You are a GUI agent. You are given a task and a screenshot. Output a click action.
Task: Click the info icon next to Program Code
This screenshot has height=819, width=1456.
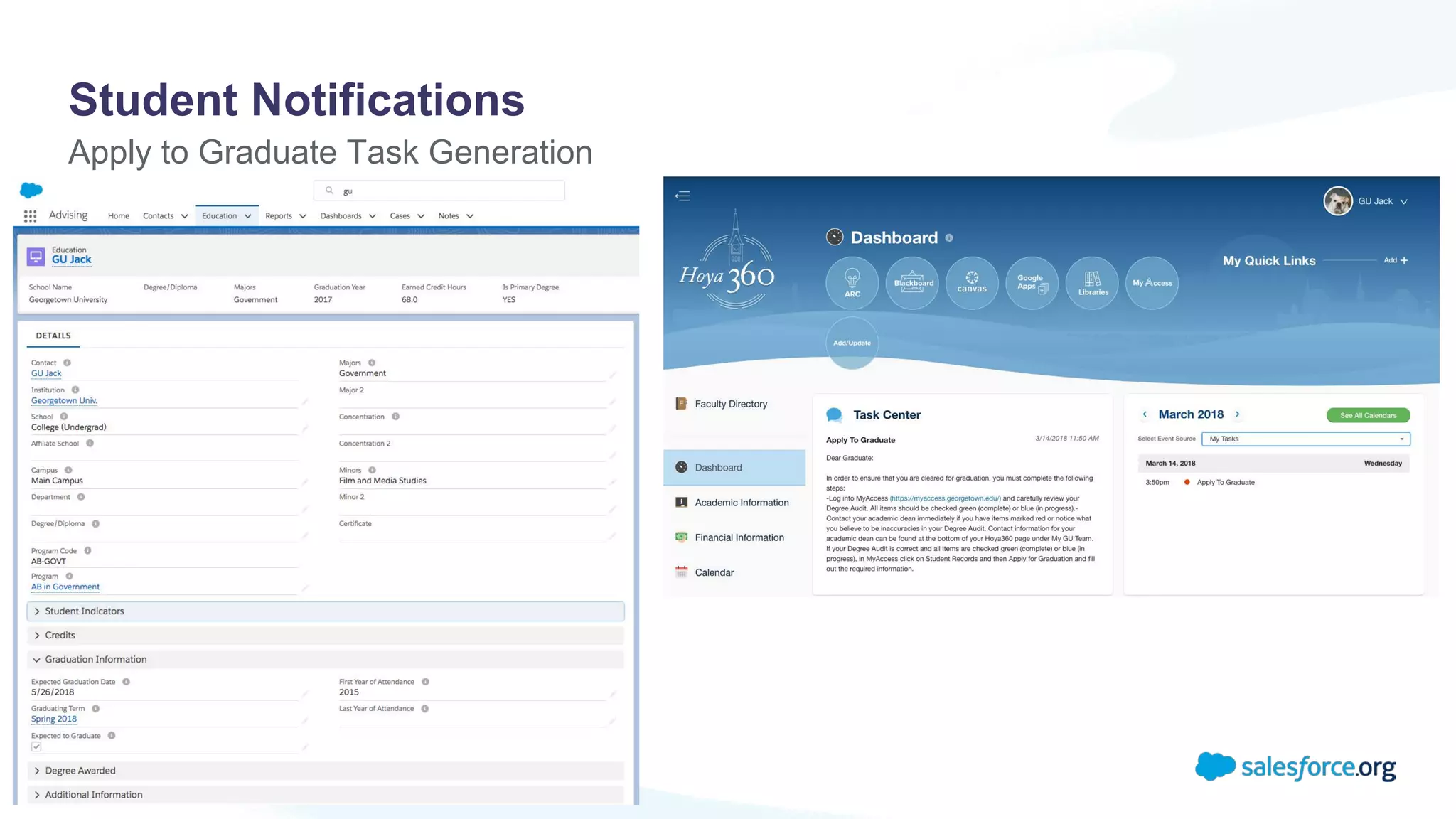click(x=87, y=550)
